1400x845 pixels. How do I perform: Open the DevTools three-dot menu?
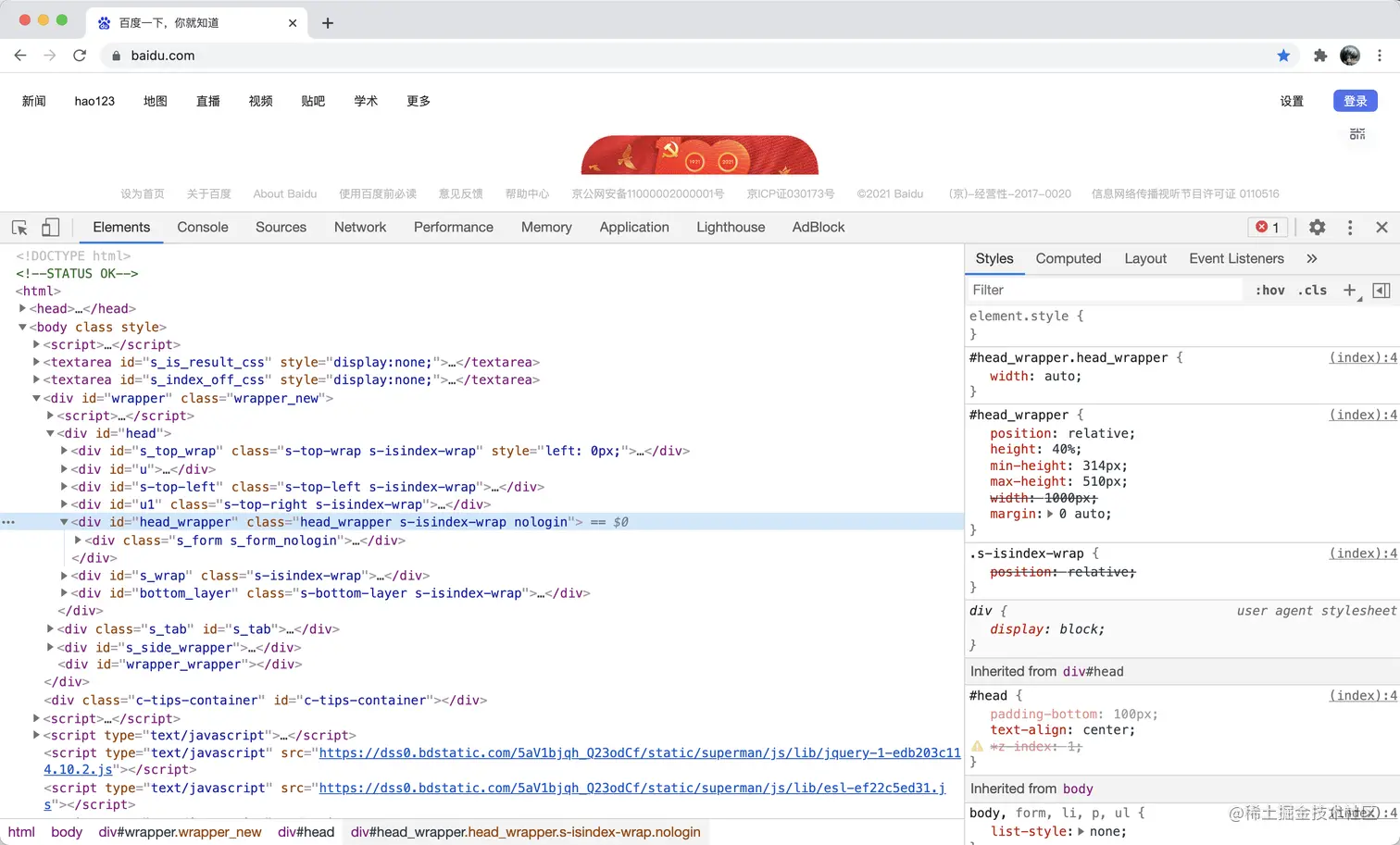(1350, 227)
